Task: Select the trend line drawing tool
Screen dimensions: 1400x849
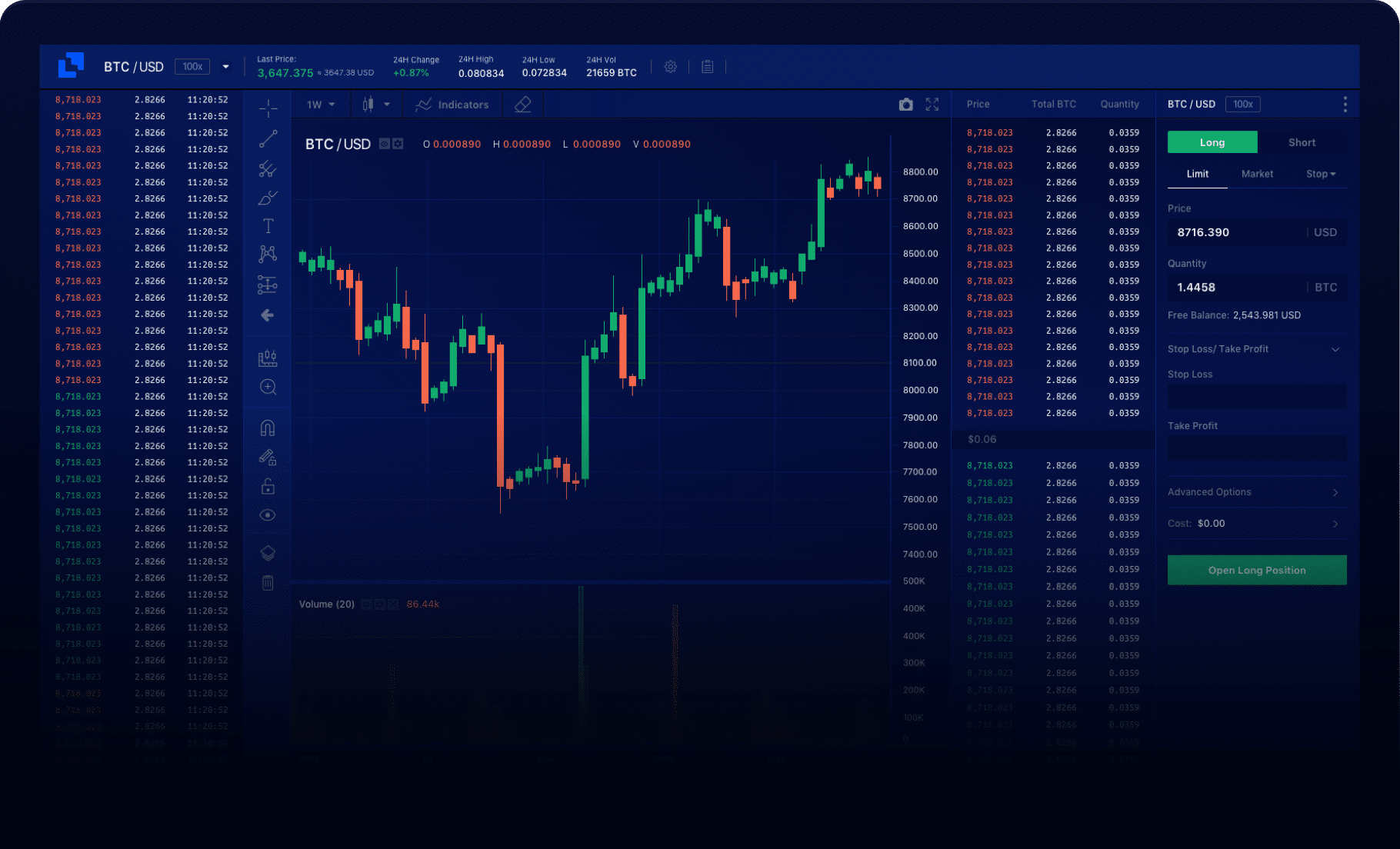Action: [x=268, y=139]
